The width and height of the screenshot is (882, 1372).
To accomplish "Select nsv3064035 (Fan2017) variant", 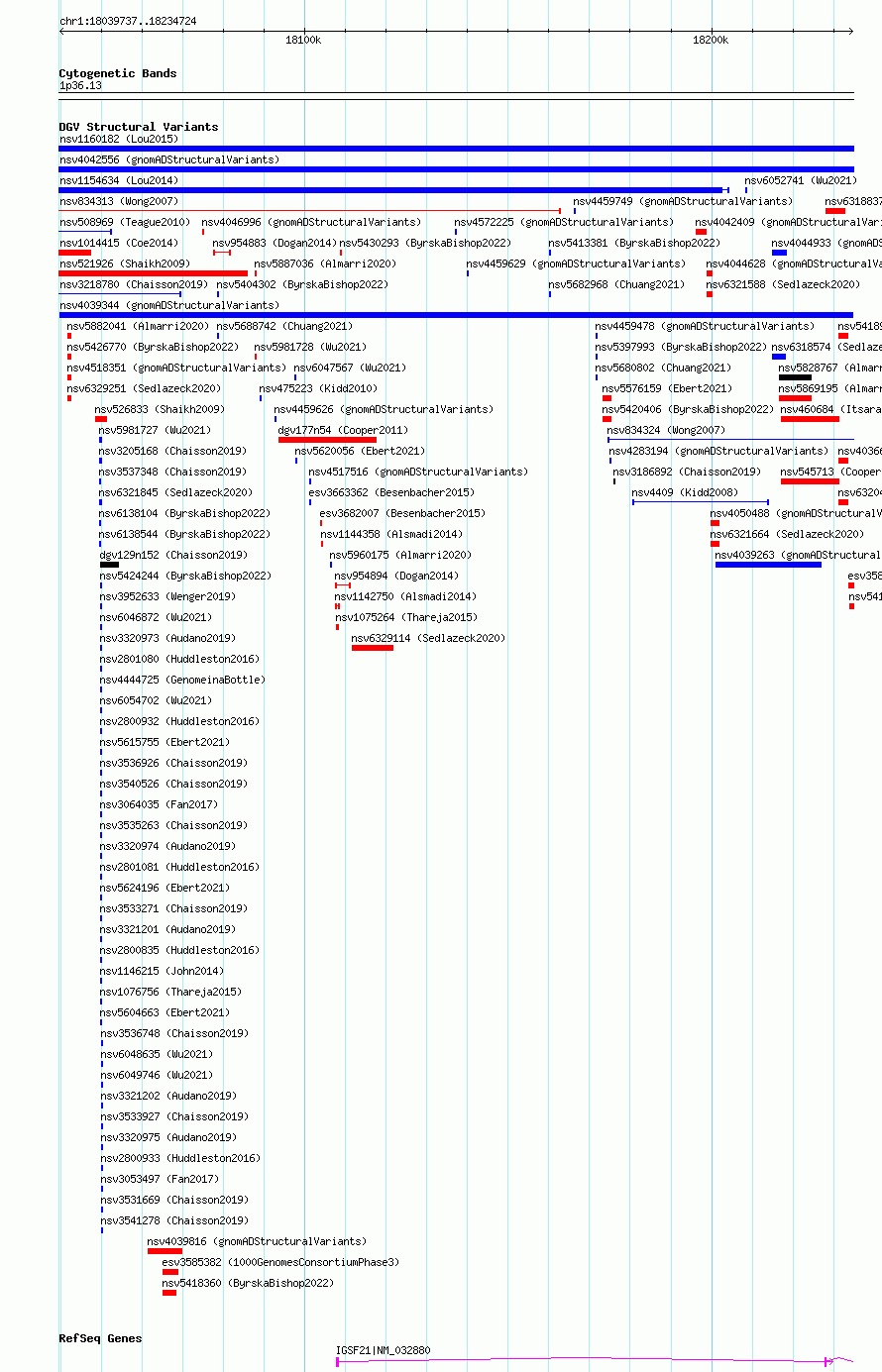I will pyautogui.click(x=159, y=804).
